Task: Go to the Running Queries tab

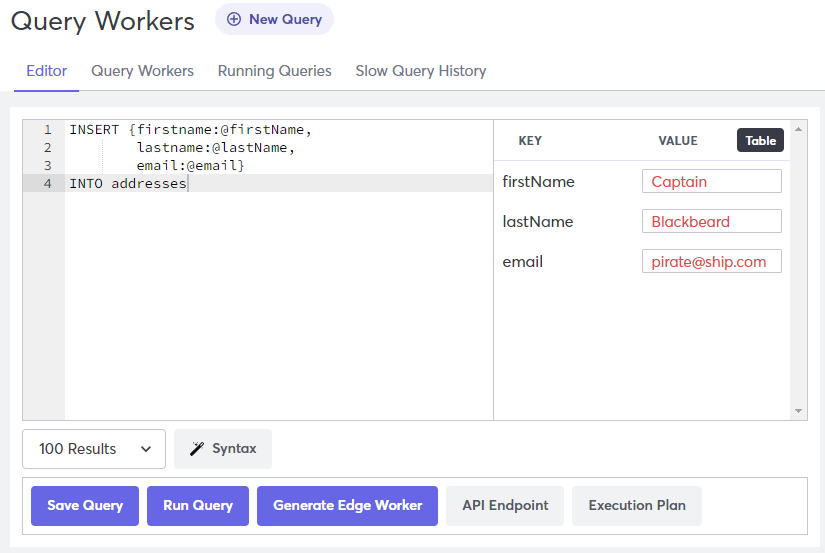Action: [274, 71]
